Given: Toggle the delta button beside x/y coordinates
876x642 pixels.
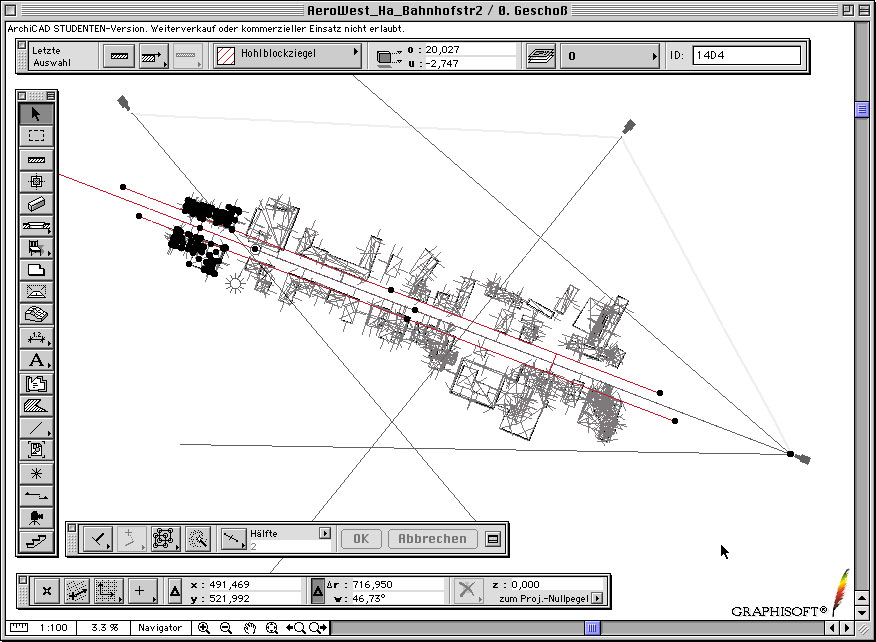Looking at the screenshot, I should 175,591.
